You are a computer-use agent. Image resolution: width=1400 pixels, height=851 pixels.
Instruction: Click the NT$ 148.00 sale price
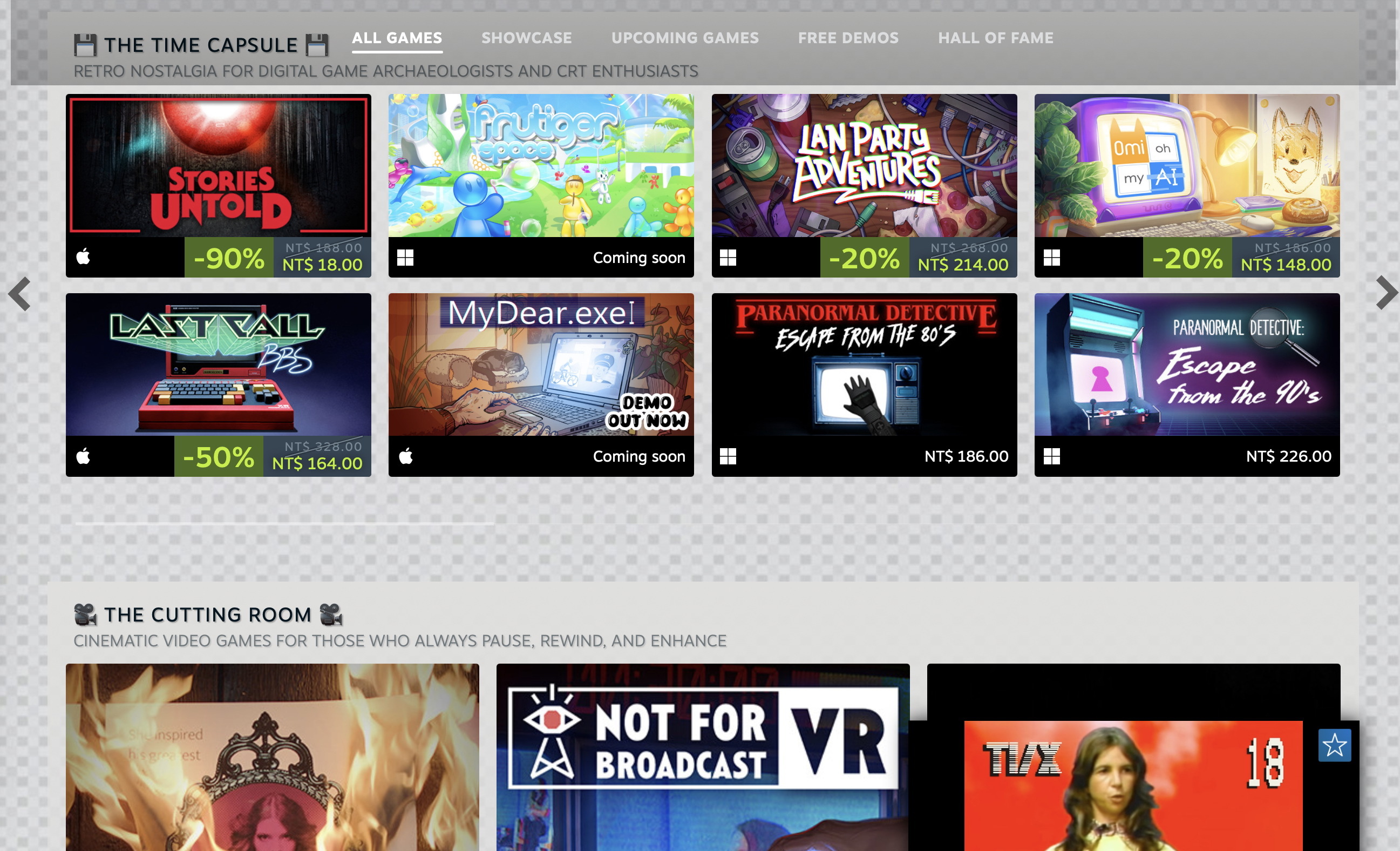click(1286, 265)
